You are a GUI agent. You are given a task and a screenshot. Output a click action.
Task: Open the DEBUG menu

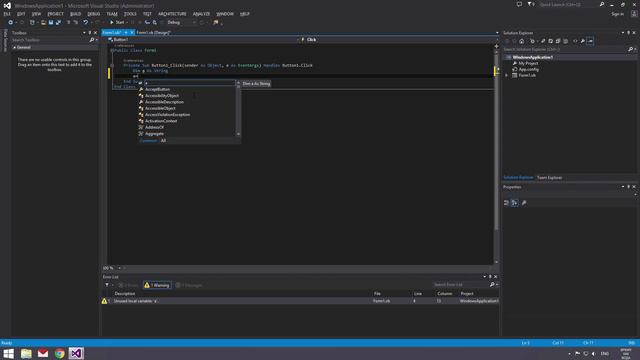pyautogui.click(x=93, y=14)
